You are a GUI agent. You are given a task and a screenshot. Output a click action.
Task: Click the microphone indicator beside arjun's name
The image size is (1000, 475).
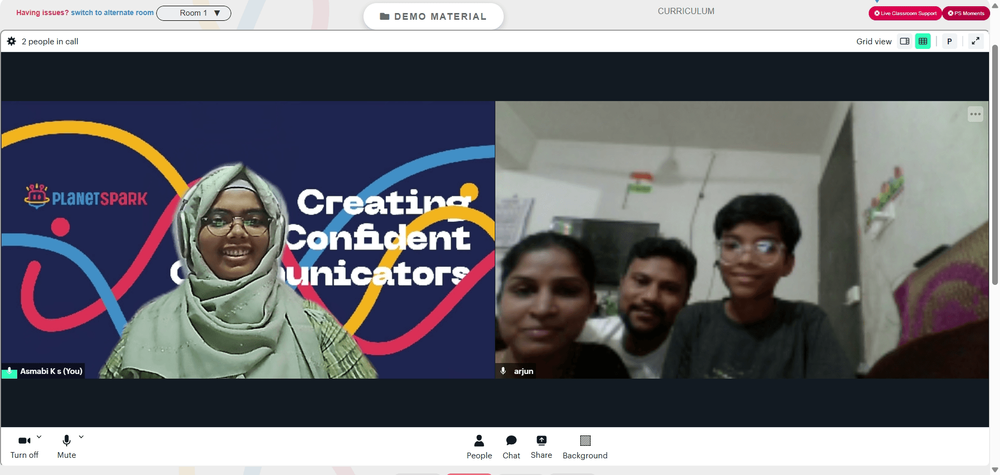click(x=503, y=371)
